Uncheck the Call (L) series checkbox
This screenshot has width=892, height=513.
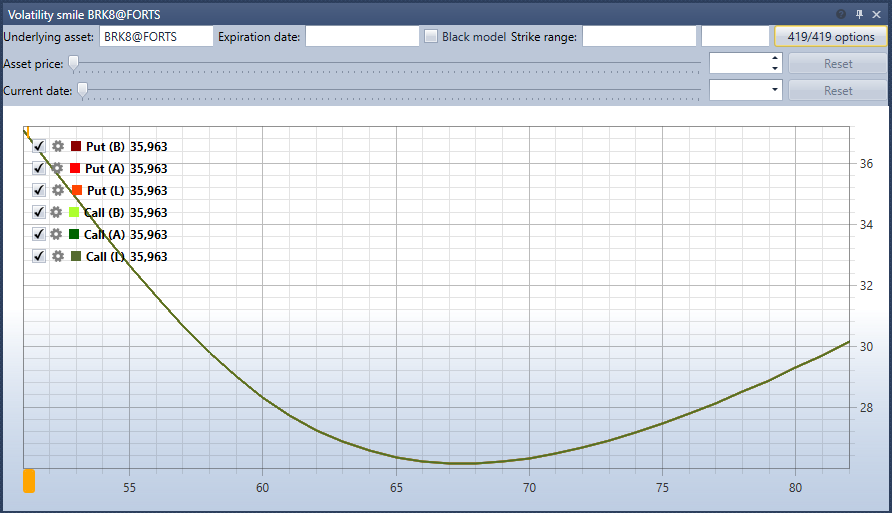point(39,256)
